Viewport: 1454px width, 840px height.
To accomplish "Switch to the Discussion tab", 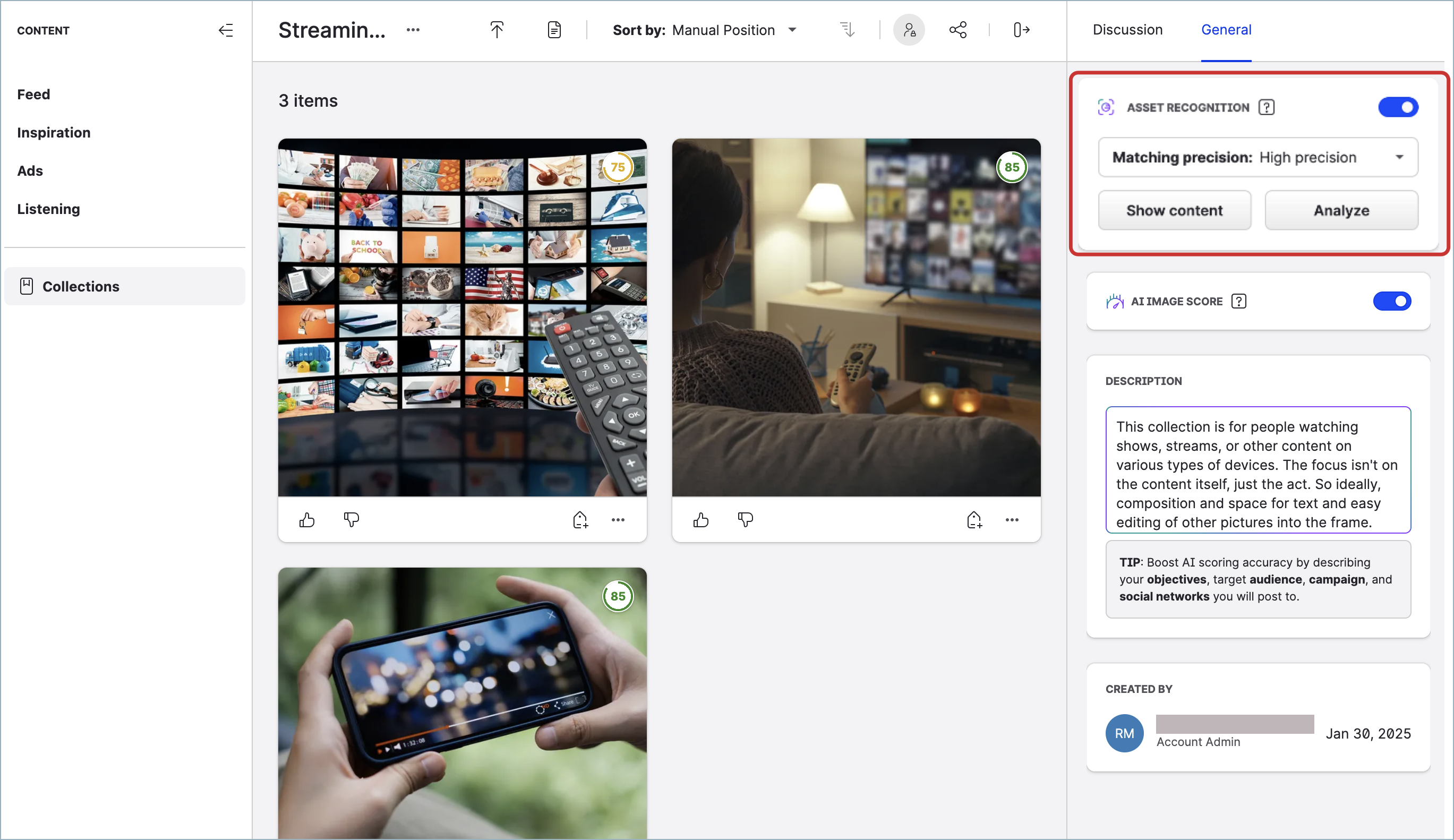I will (1127, 30).
